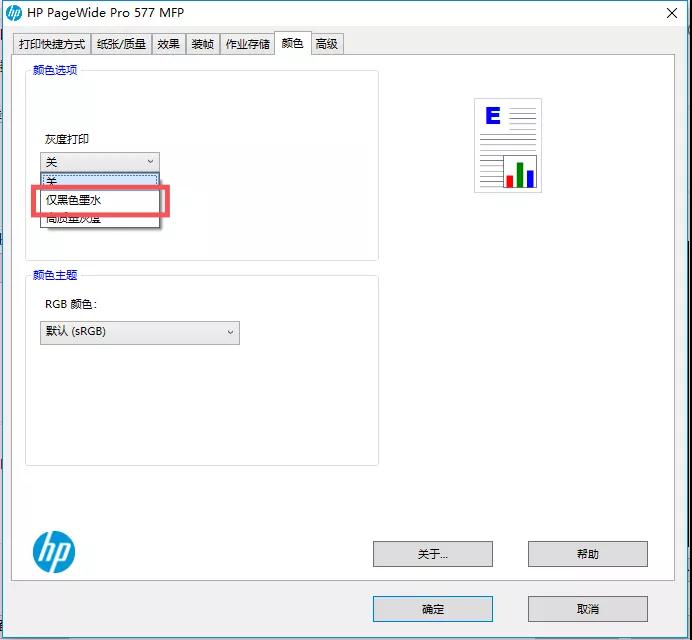This screenshot has width=692, height=640.
Task: Click the 颜色选项 group title
Action: pyautogui.click(x=55, y=70)
